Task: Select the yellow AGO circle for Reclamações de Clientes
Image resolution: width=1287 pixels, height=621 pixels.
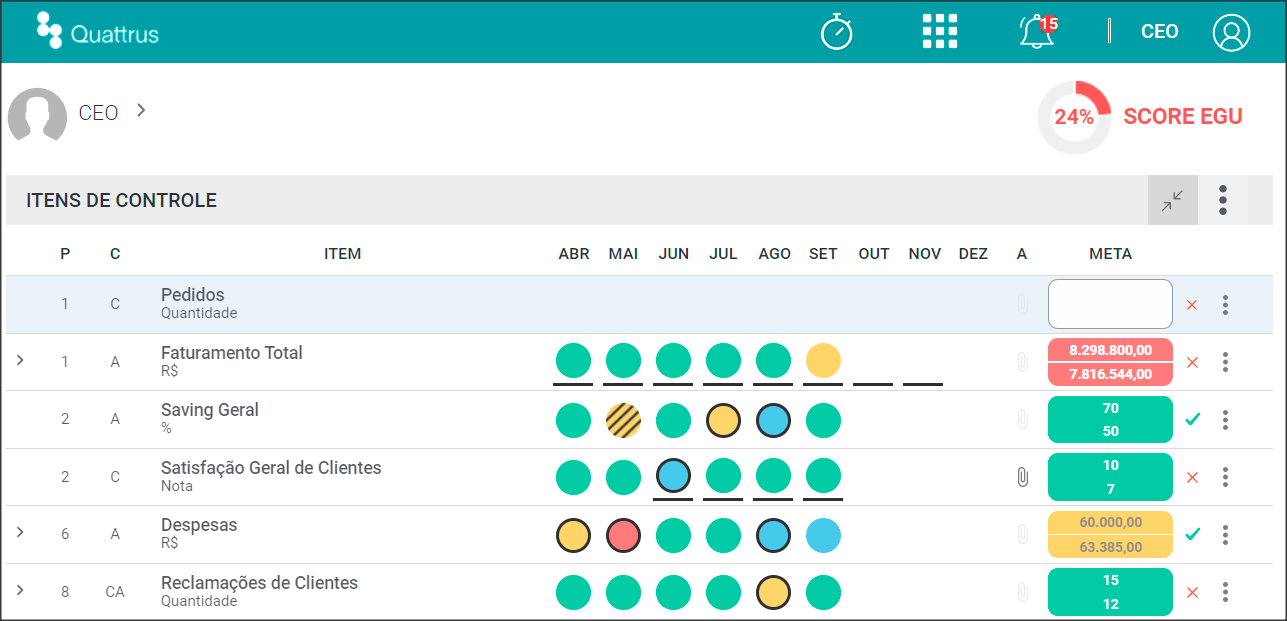Action: (x=773, y=592)
